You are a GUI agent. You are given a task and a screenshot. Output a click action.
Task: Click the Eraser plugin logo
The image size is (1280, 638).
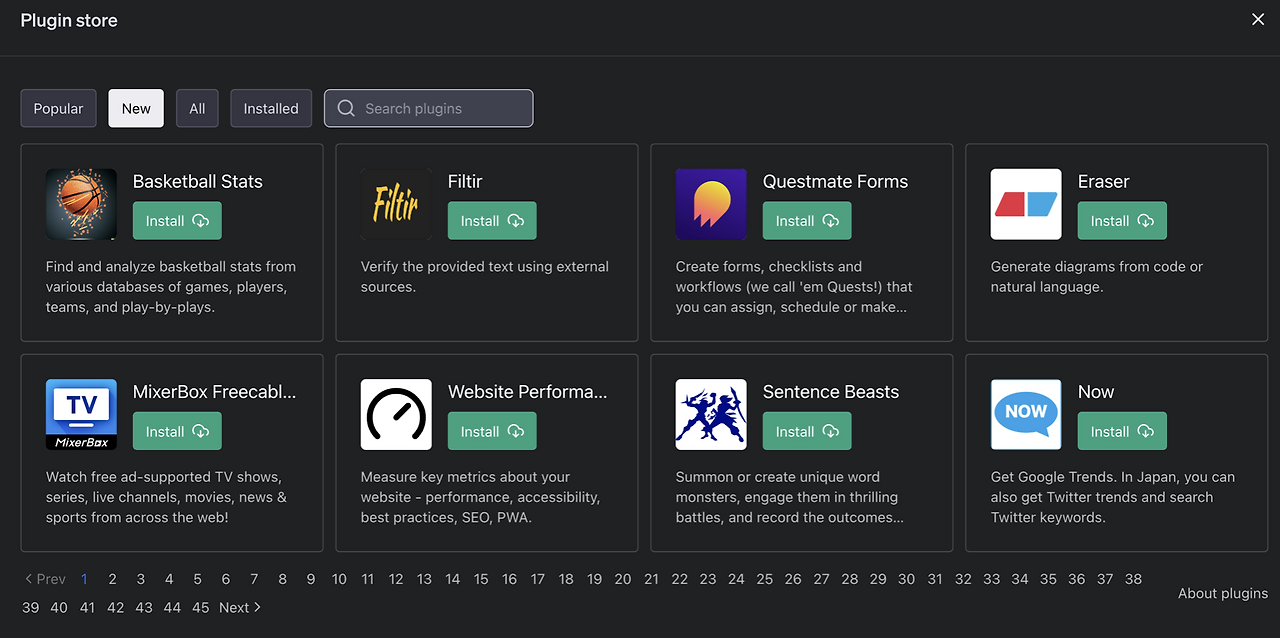(x=1026, y=204)
